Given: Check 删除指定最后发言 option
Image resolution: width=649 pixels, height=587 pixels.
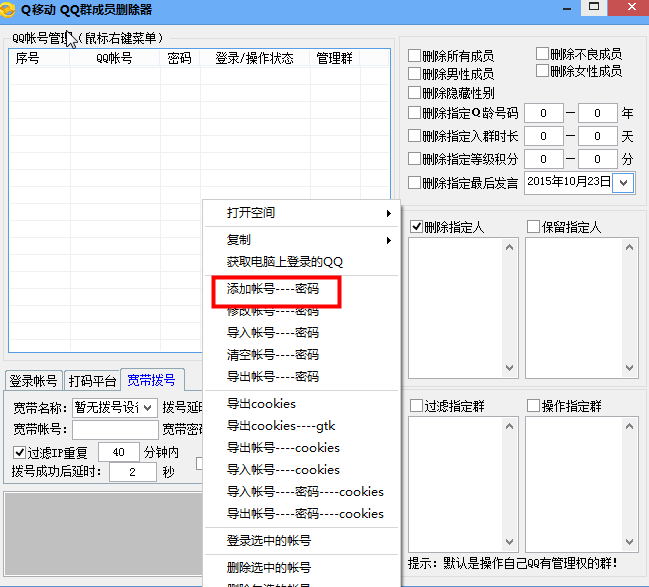Looking at the screenshot, I should (x=414, y=183).
